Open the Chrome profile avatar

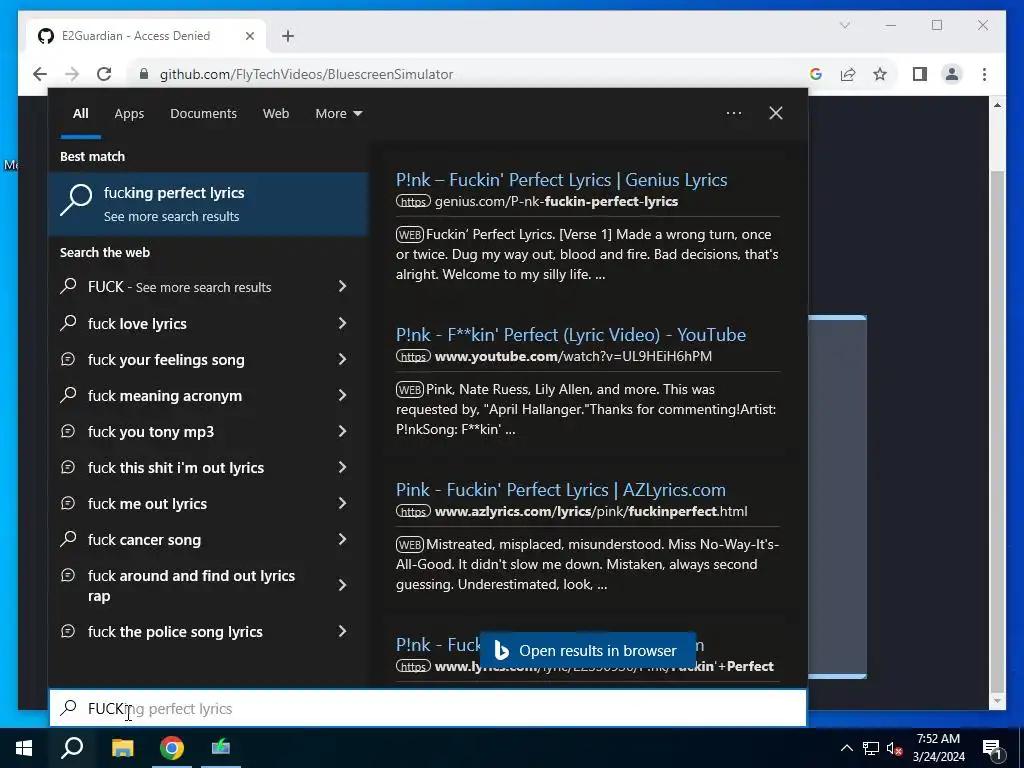pos(952,74)
